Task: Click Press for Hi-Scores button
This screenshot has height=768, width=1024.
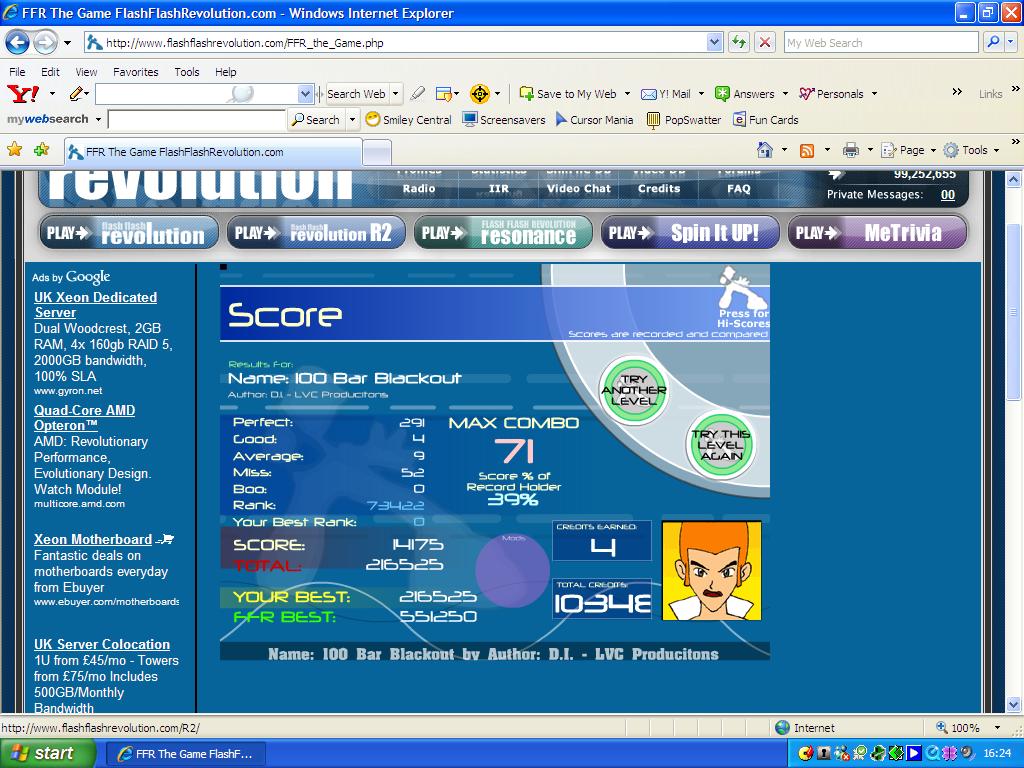Action: (x=743, y=297)
